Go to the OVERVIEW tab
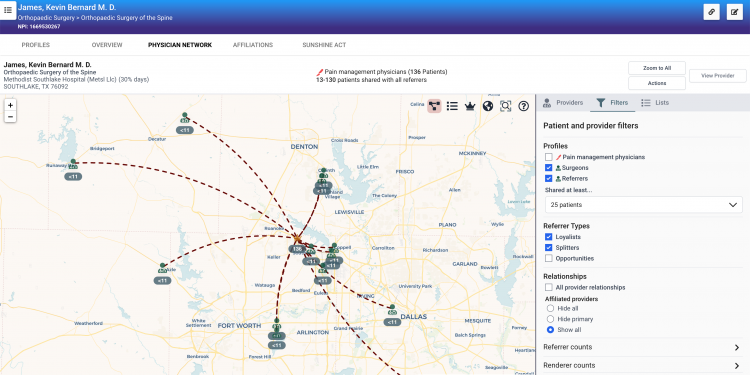The height and width of the screenshot is (375, 750). click(x=107, y=45)
